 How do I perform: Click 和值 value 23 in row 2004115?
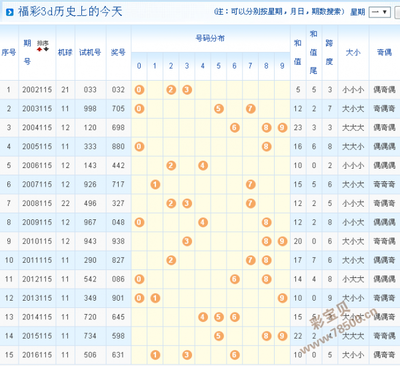point(298,128)
